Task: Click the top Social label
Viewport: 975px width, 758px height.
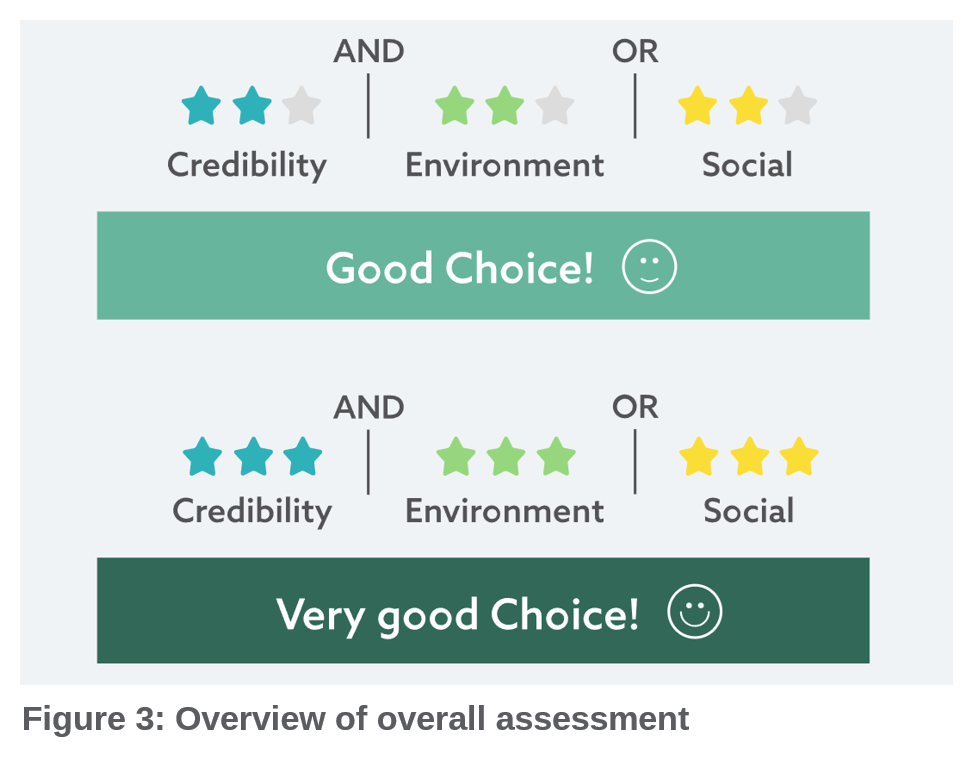Action: [747, 165]
